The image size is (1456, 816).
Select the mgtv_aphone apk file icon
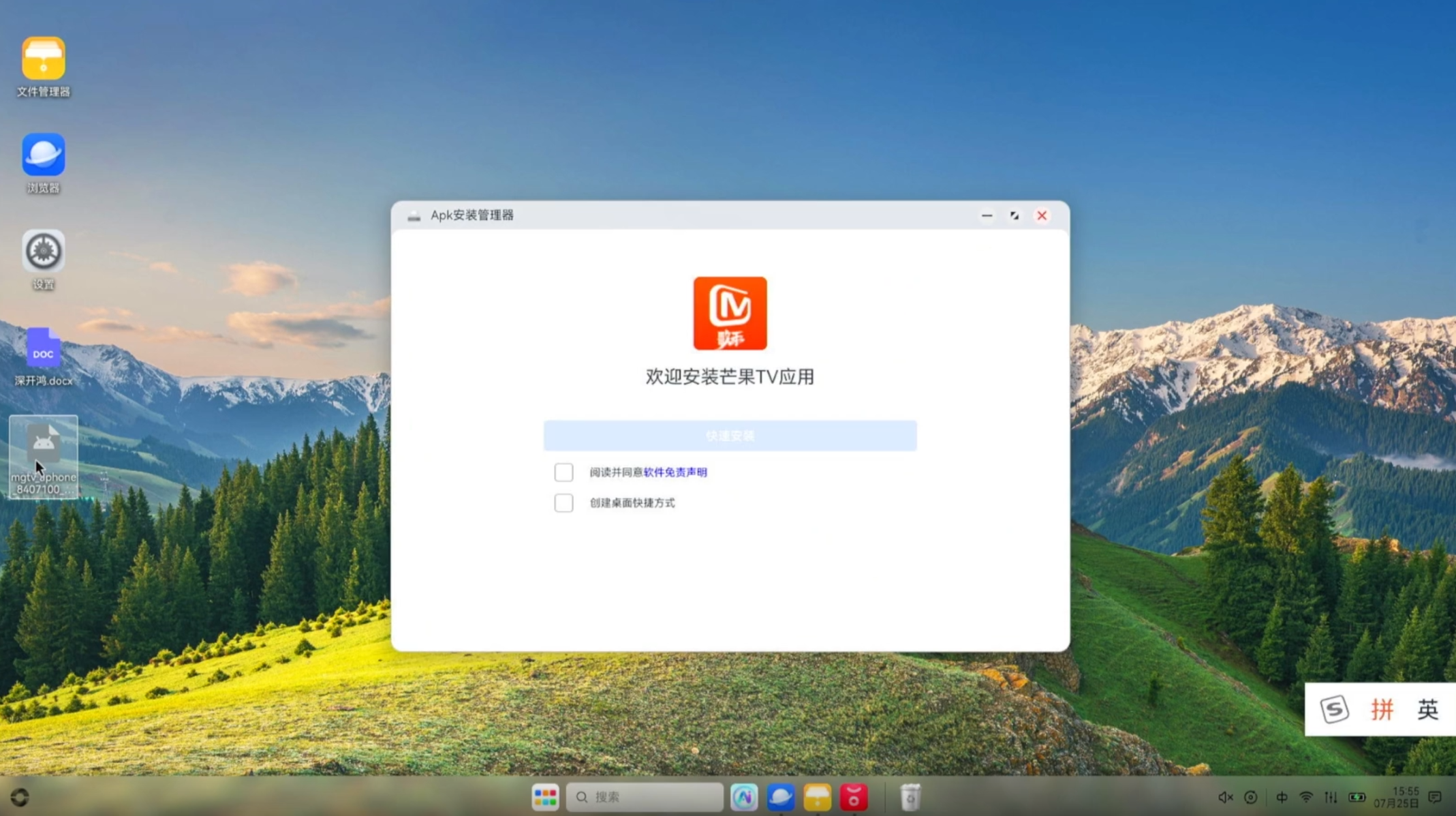[x=44, y=457]
